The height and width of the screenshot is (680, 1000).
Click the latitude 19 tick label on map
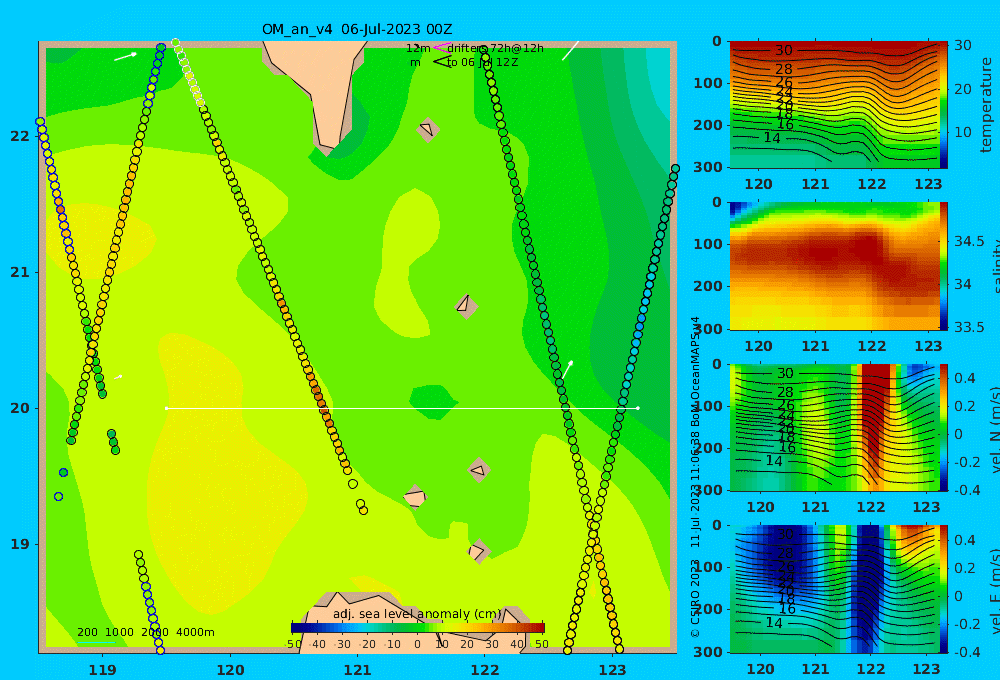pos(20,544)
